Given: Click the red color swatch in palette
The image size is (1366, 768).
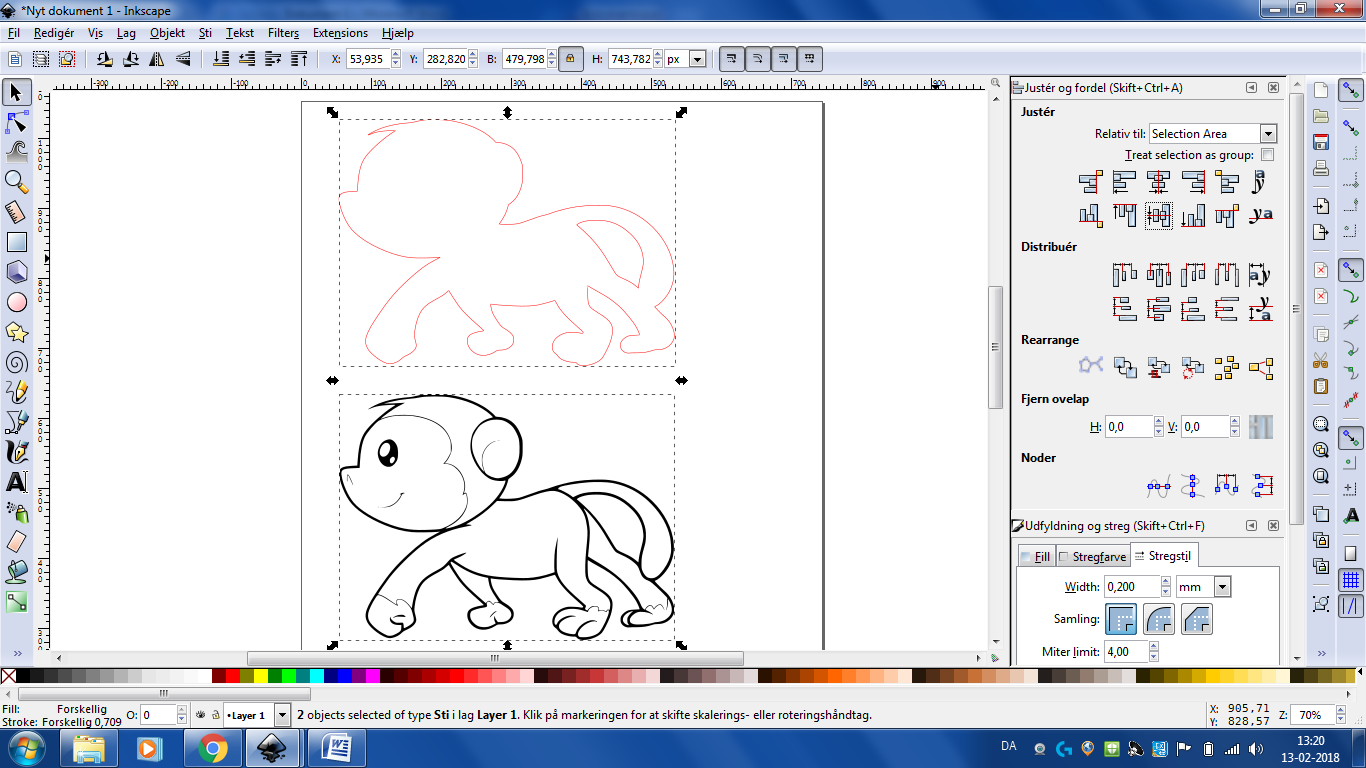Looking at the screenshot, I should point(232,676).
